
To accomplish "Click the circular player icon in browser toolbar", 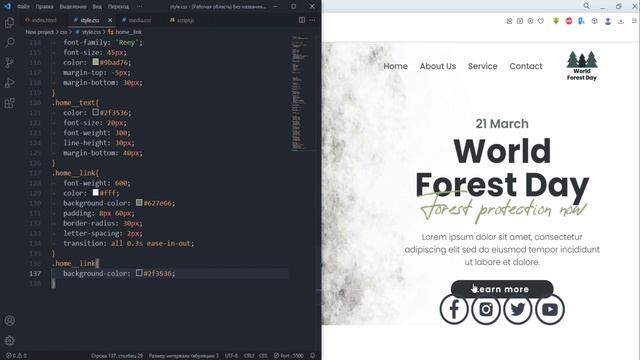I will (x=530, y=21).
